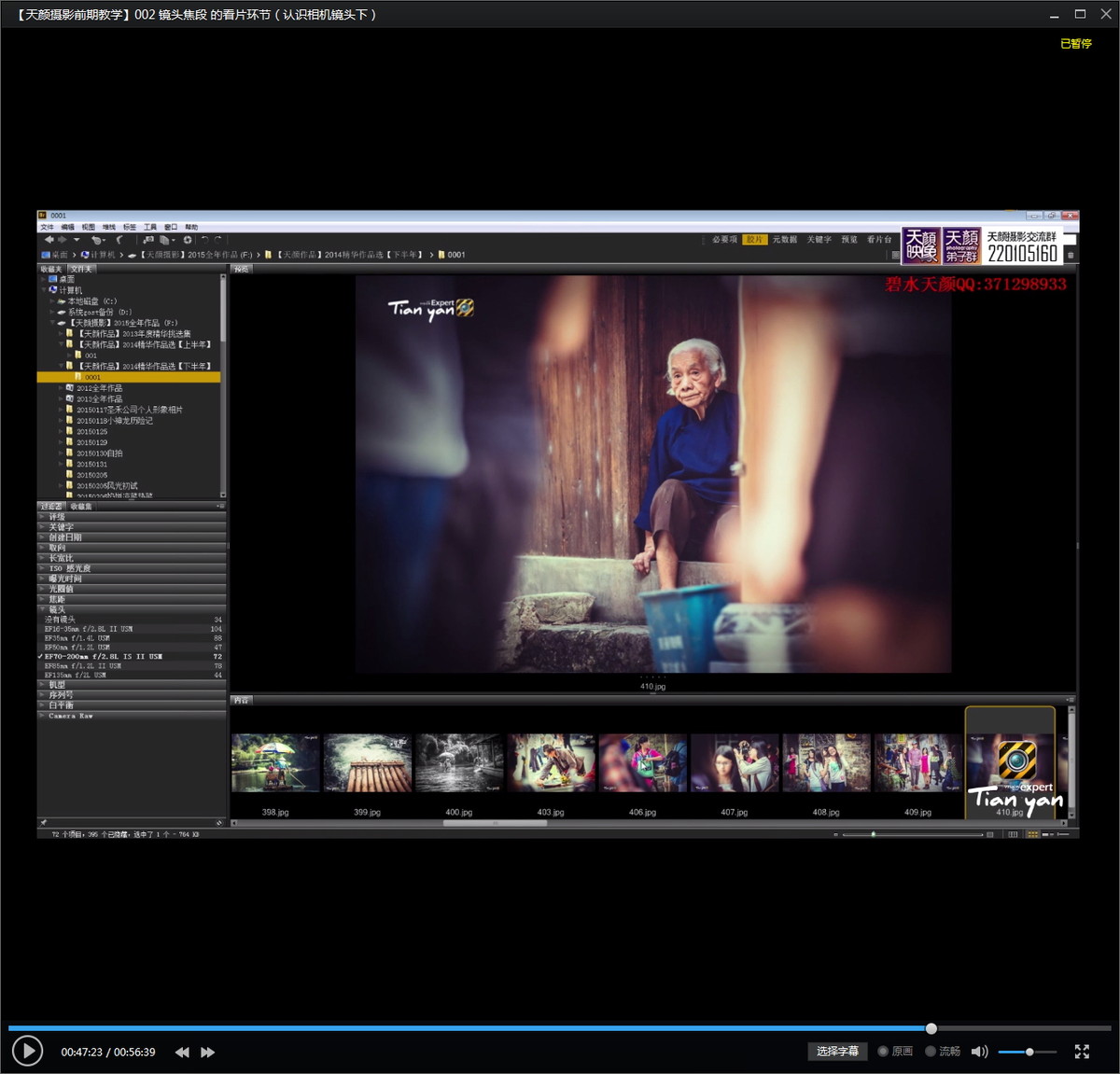Enter fullscreen using the expand icon

point(1082,1052)
